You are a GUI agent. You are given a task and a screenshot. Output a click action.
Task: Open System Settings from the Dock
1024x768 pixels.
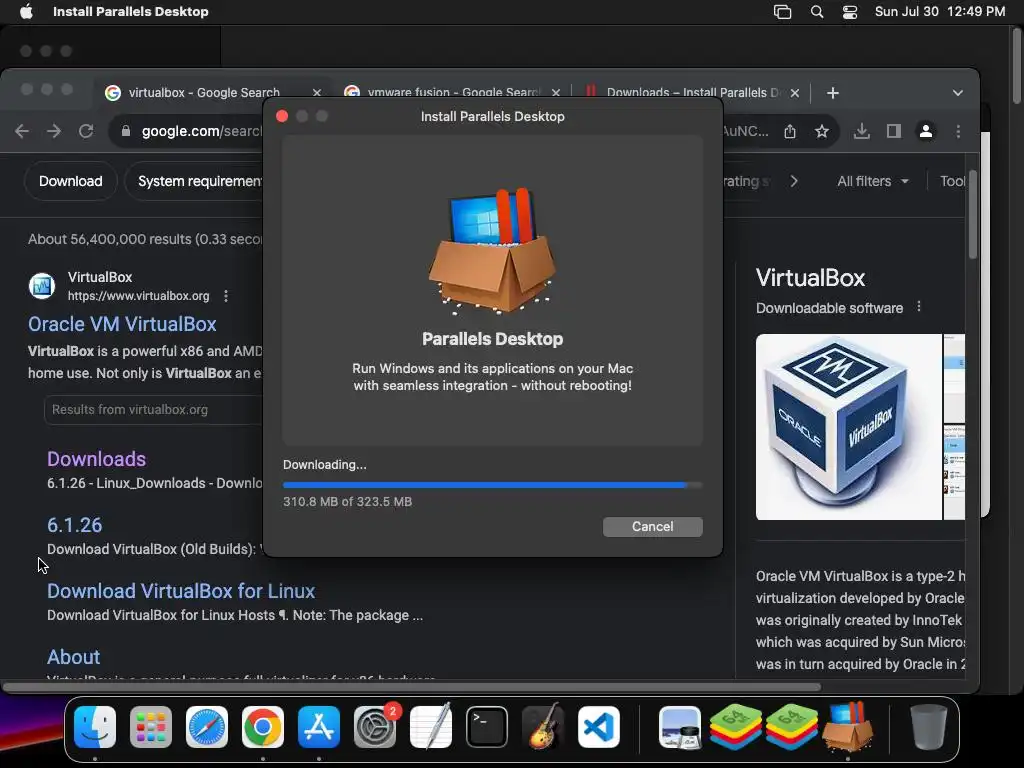tap(375, 727)
